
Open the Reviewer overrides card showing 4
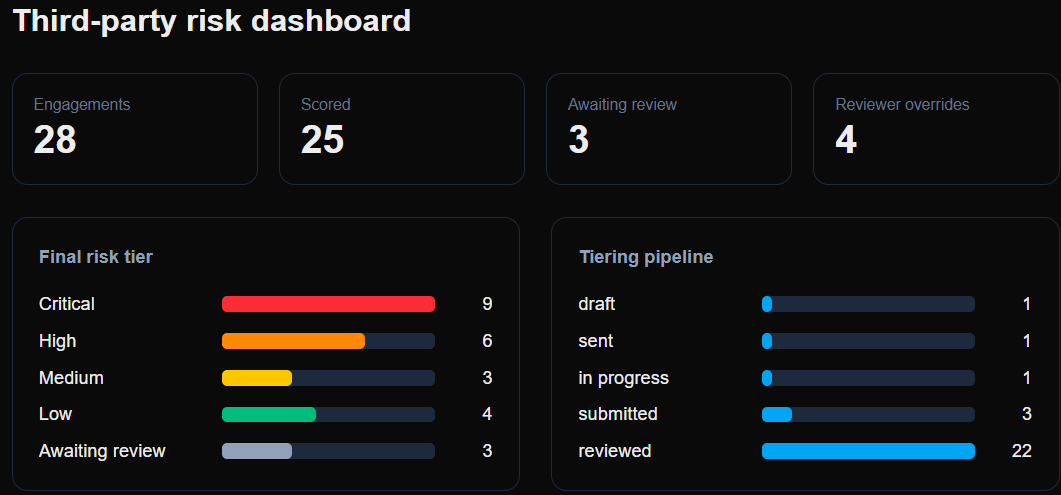(936, 128)
